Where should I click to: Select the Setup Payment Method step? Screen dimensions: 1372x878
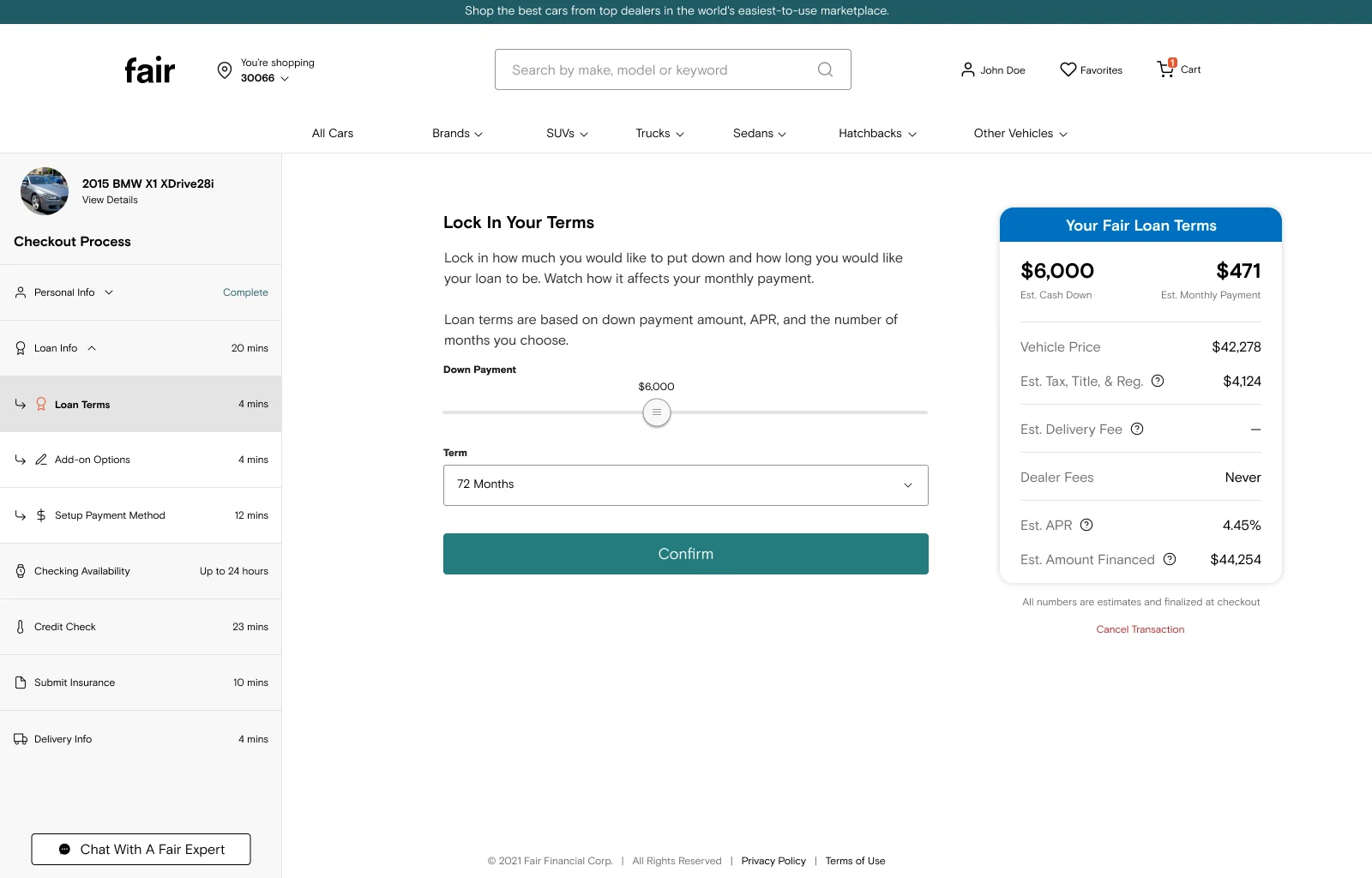(141, 515)
